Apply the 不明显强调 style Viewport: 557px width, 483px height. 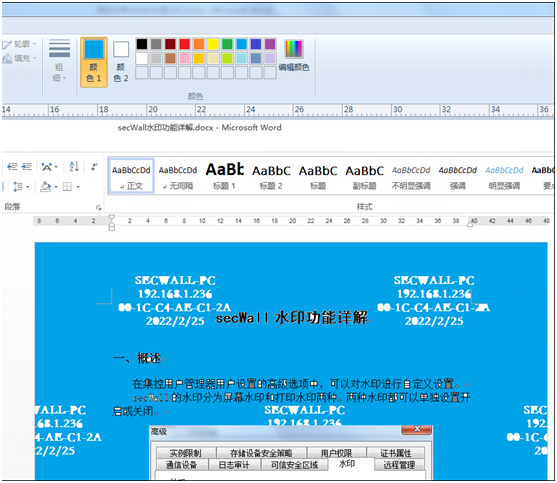411,177
